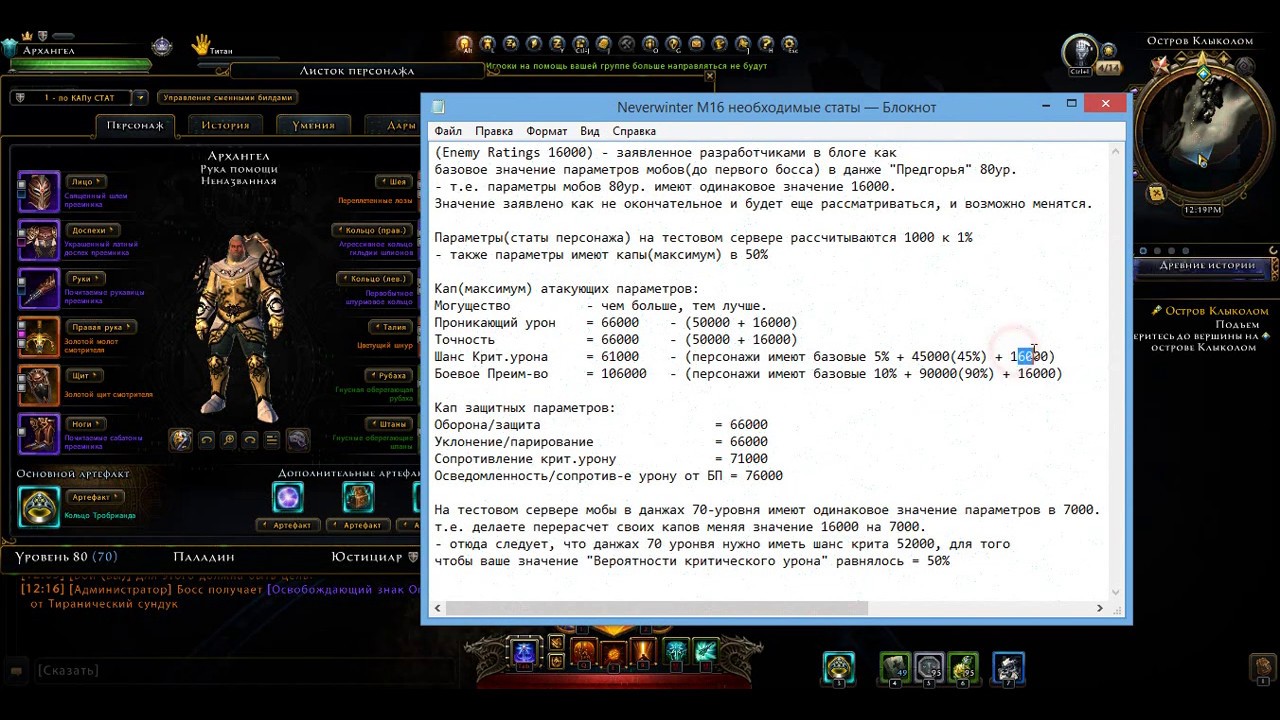The width and height of the screenshot is (1280, 720).
Task: Click the Notepad horizontal scrollbar thumb
Action: 656,608
